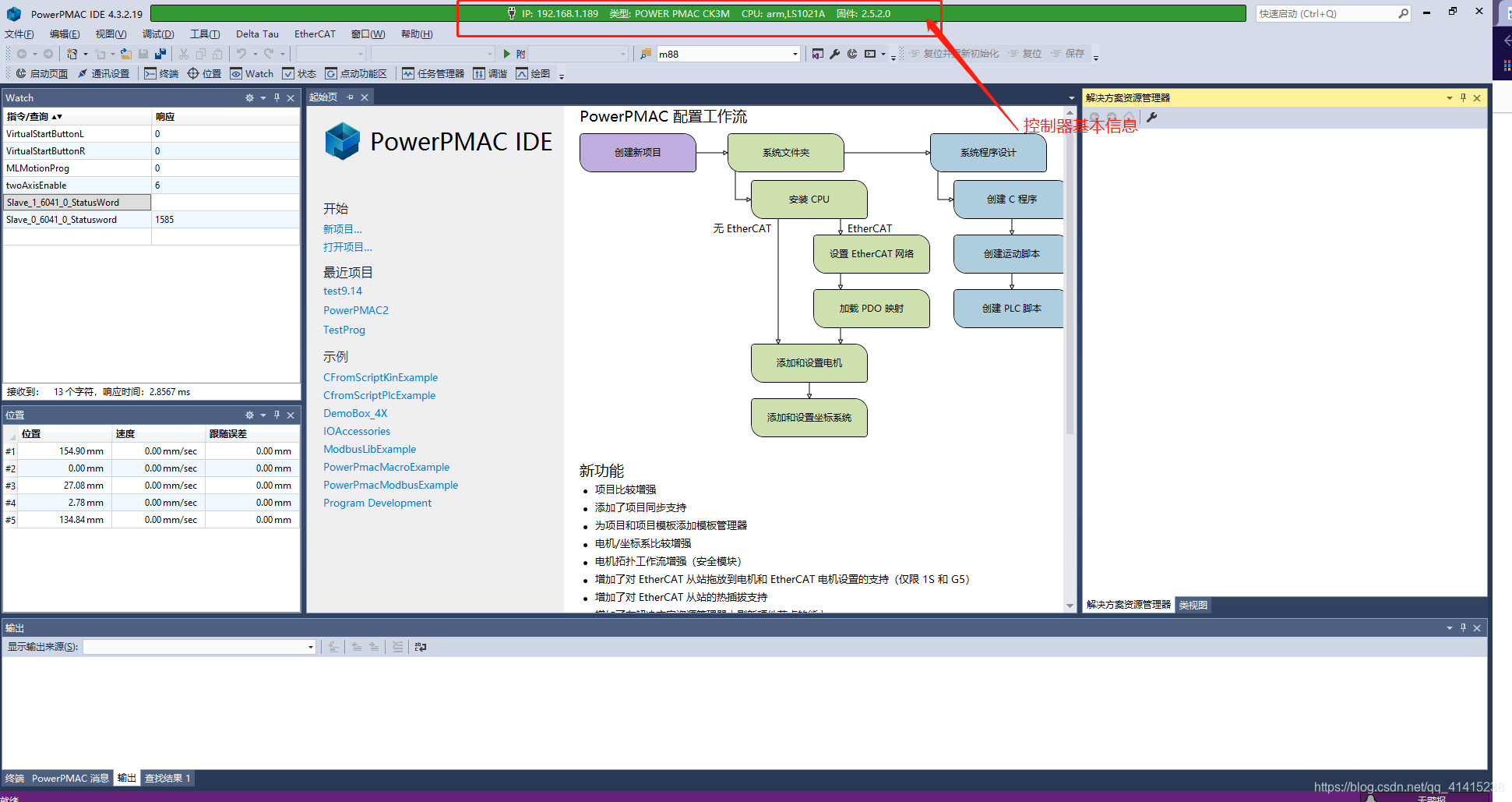The height and width of the screenshot is (802, 1512).
Task: Expand the second toolbar row overflow options
Action: coord(562,76)
